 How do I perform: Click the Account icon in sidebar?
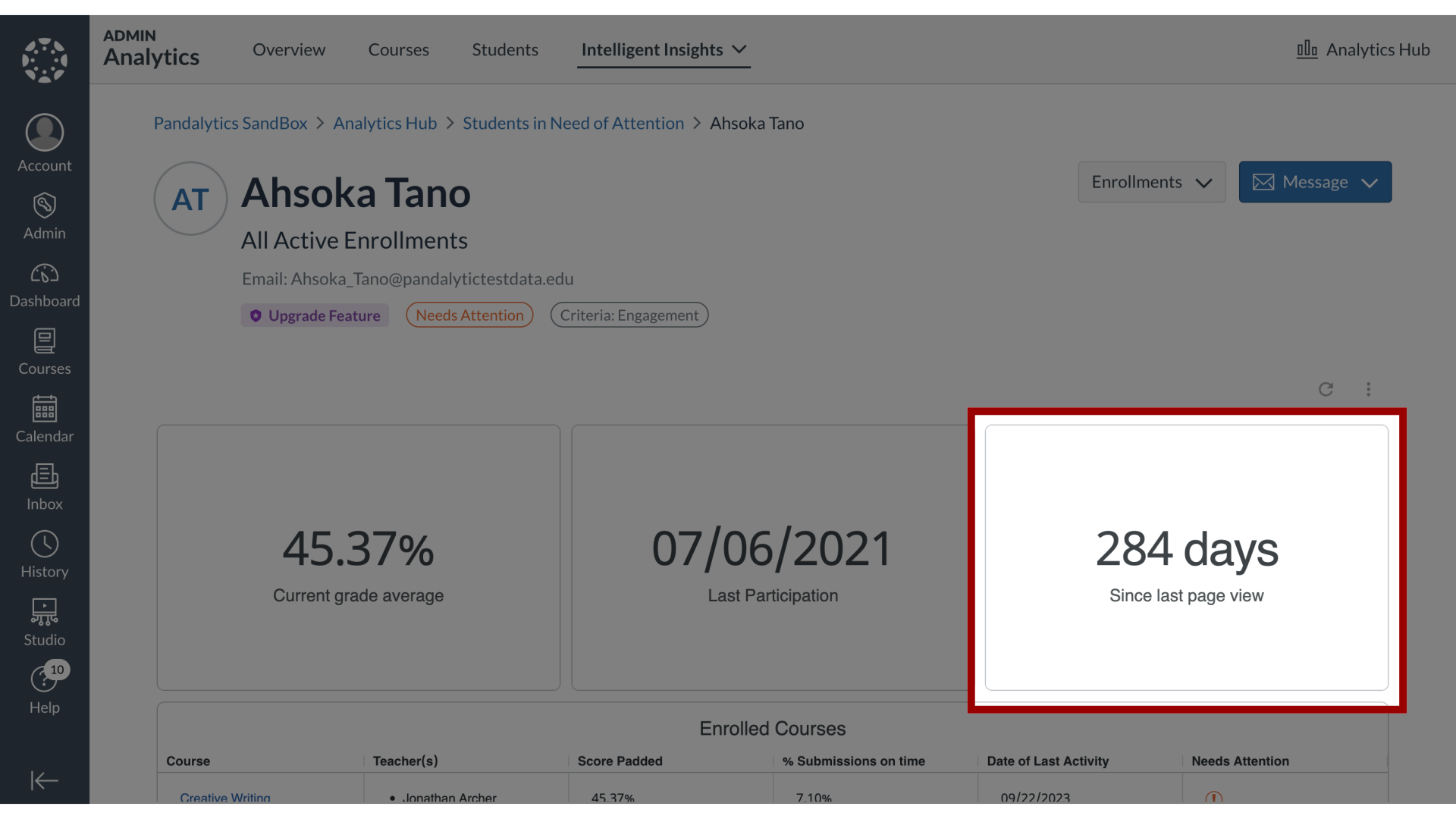[x=44, y=144]
